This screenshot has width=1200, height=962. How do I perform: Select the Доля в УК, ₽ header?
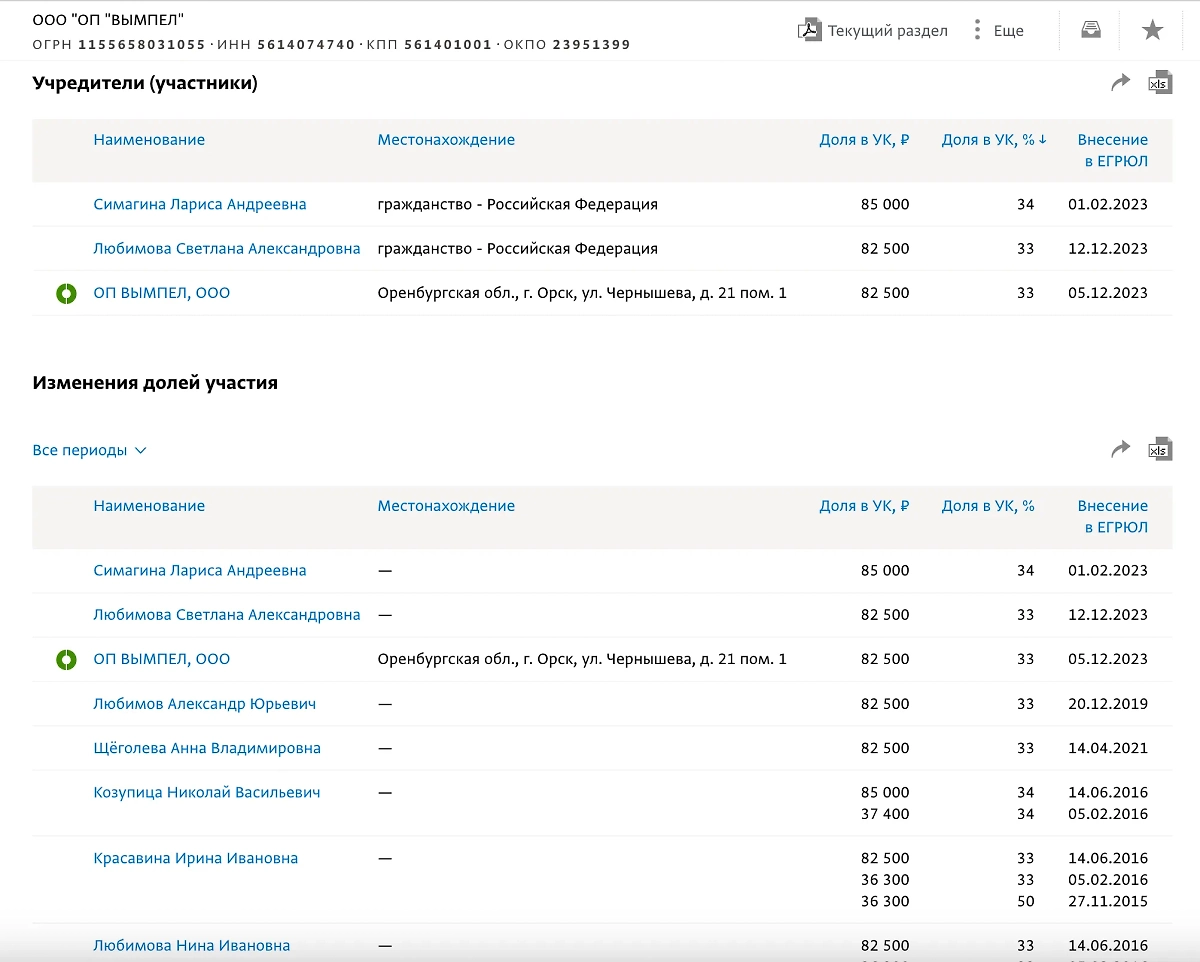[863, 139]
